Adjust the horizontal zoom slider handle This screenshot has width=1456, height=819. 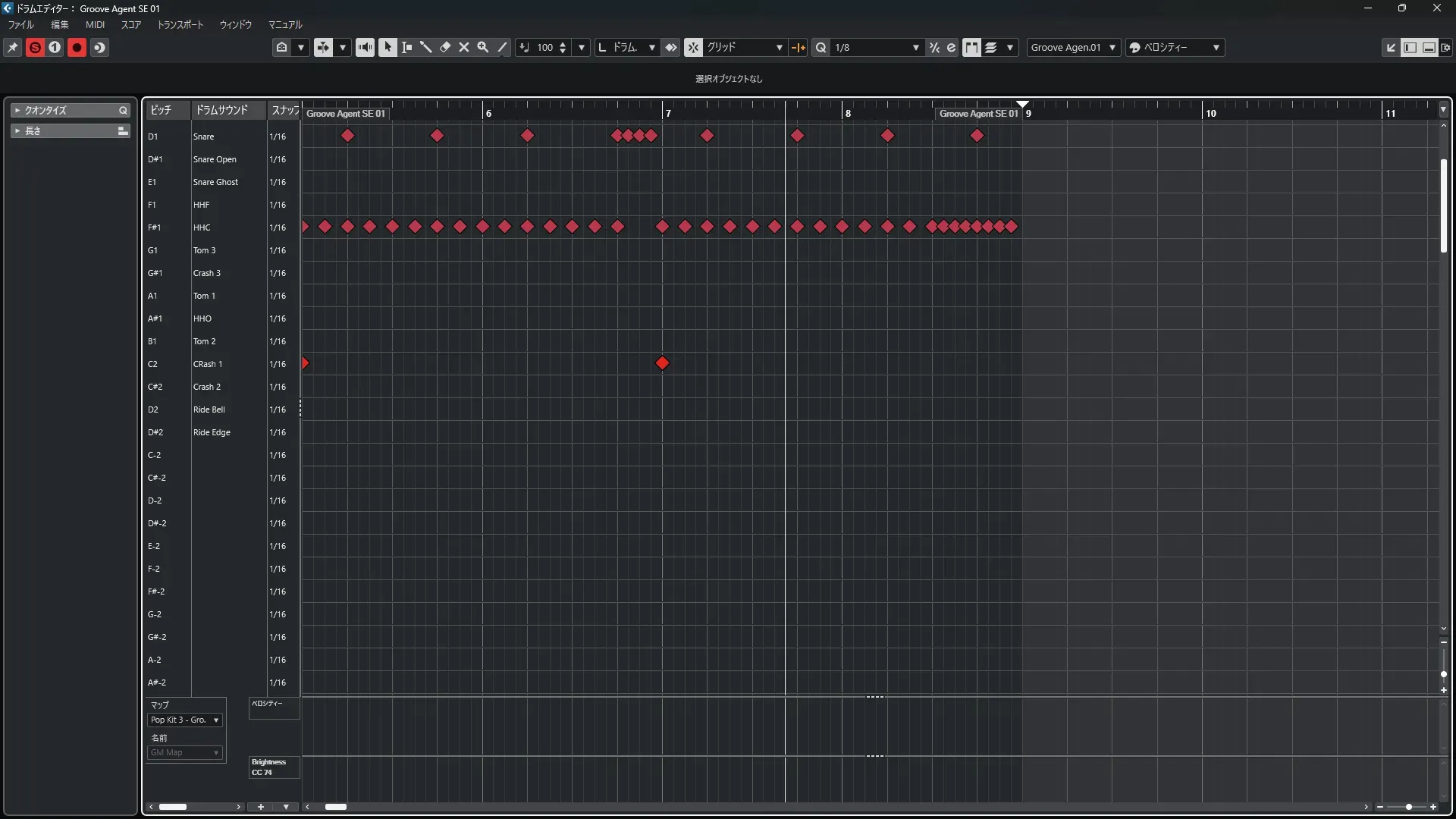point(1408,807)
